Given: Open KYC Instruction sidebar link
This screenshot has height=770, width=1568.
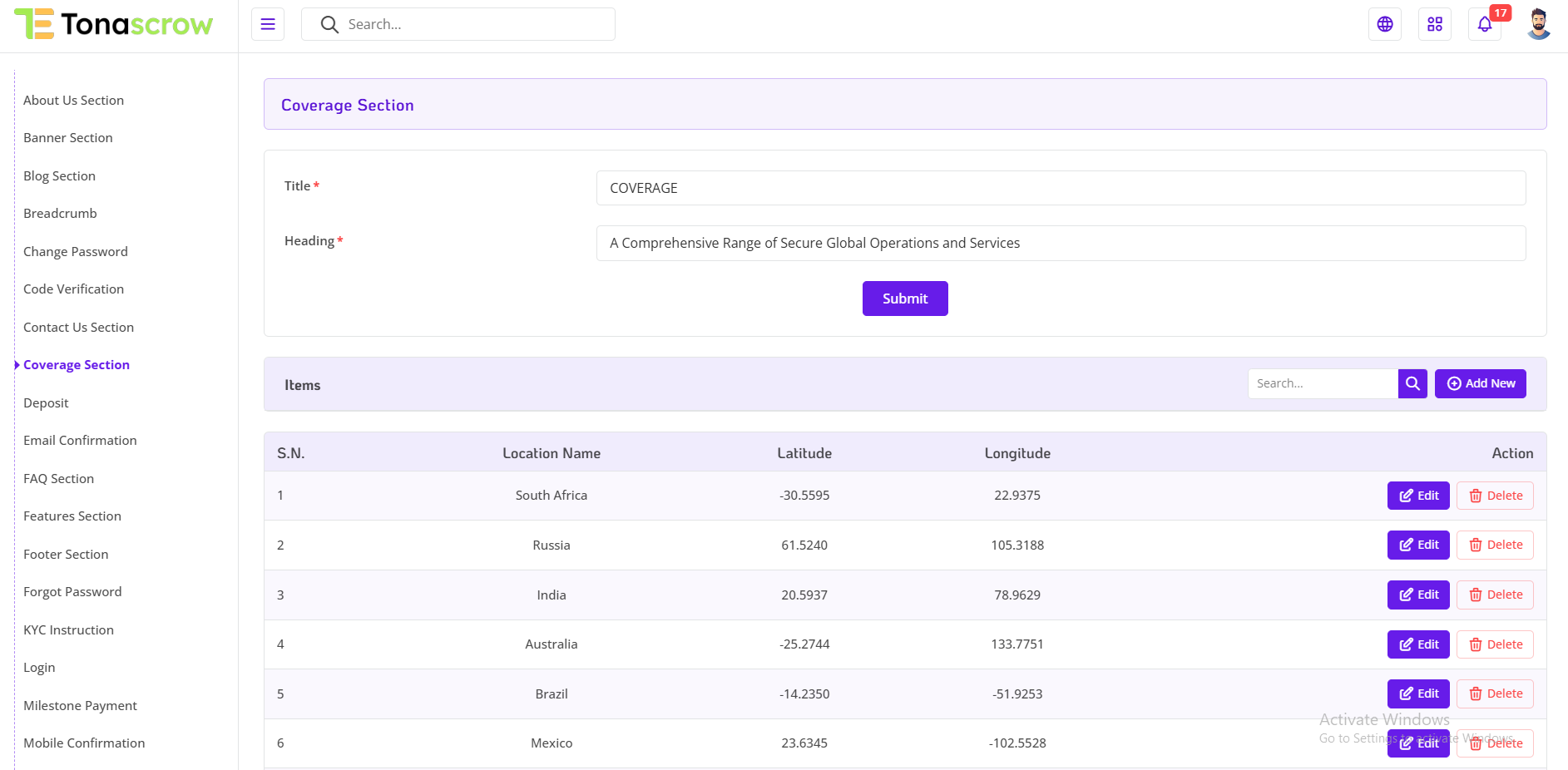Looking at the screenshot, I should pyautogui.click(x=68, y=629).
